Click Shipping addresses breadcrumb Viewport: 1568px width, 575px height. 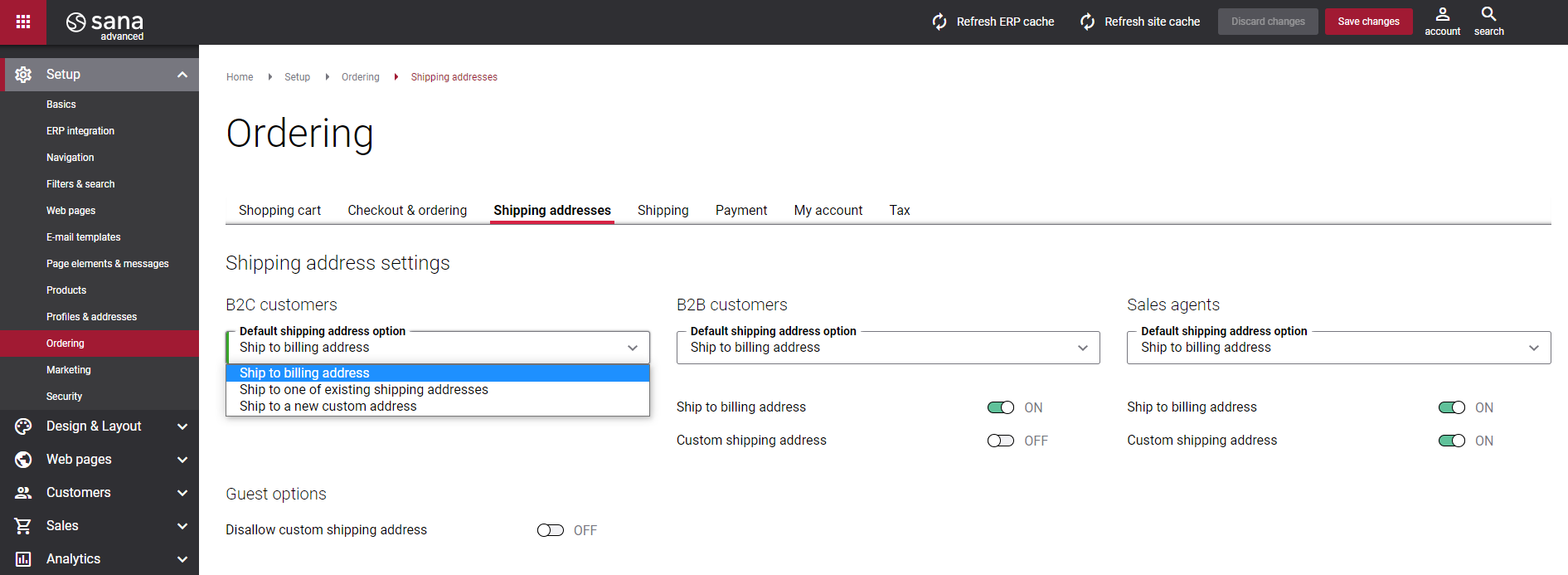point(454,77)
